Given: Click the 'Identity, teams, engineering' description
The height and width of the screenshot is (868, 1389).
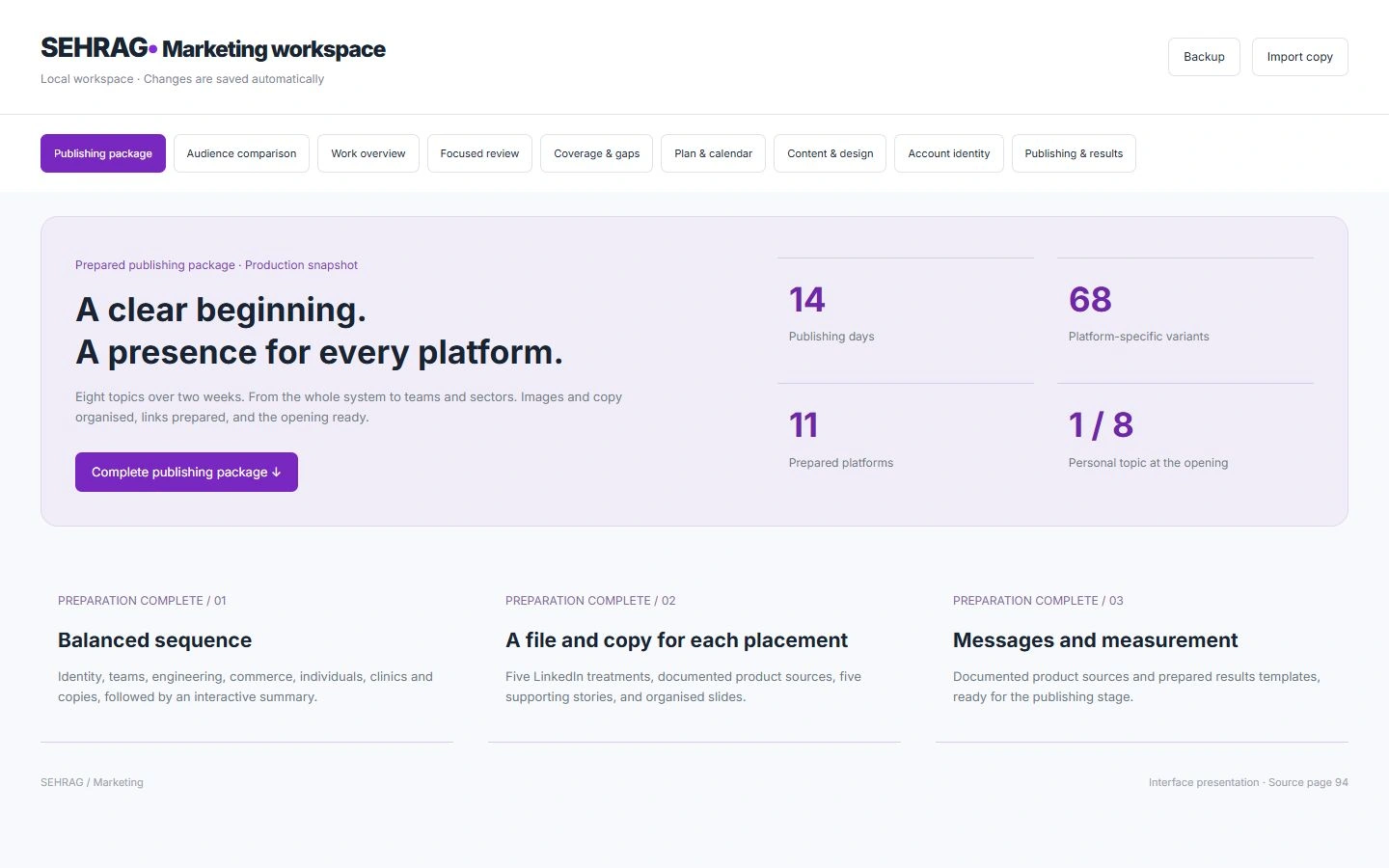Looking at the screenshot, I should pyautogui.click(x=245, y=687).
